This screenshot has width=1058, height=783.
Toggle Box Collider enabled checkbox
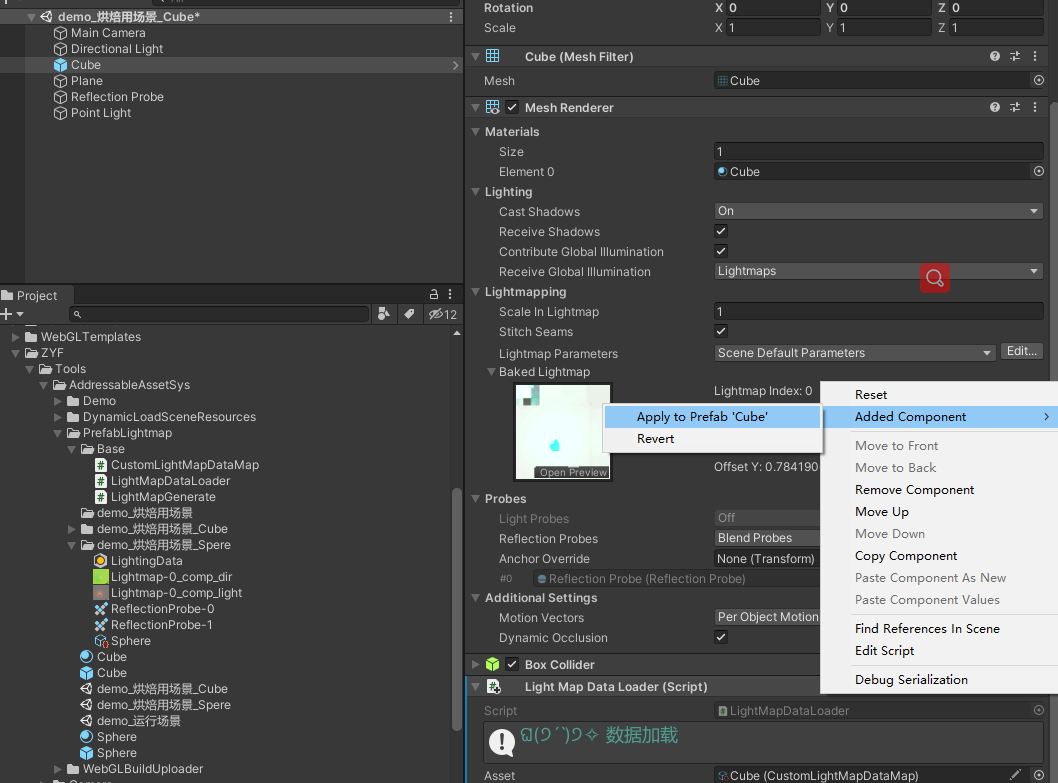point(513,664)
